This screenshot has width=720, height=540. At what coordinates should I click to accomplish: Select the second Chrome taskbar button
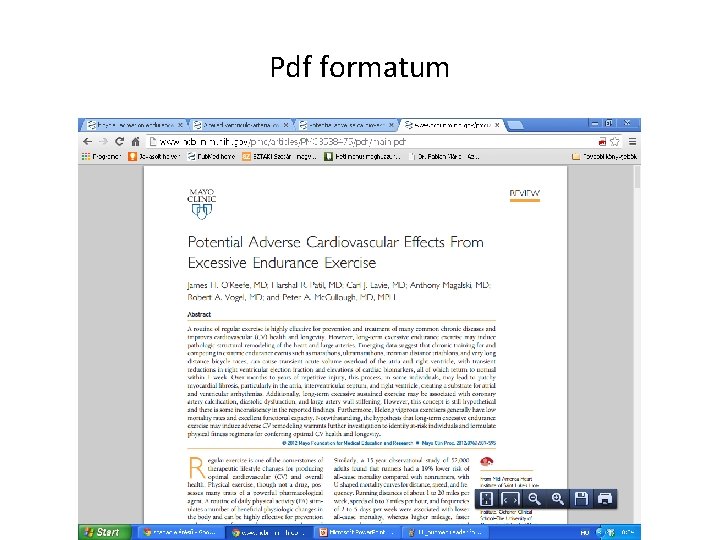(x=268, y=533)
